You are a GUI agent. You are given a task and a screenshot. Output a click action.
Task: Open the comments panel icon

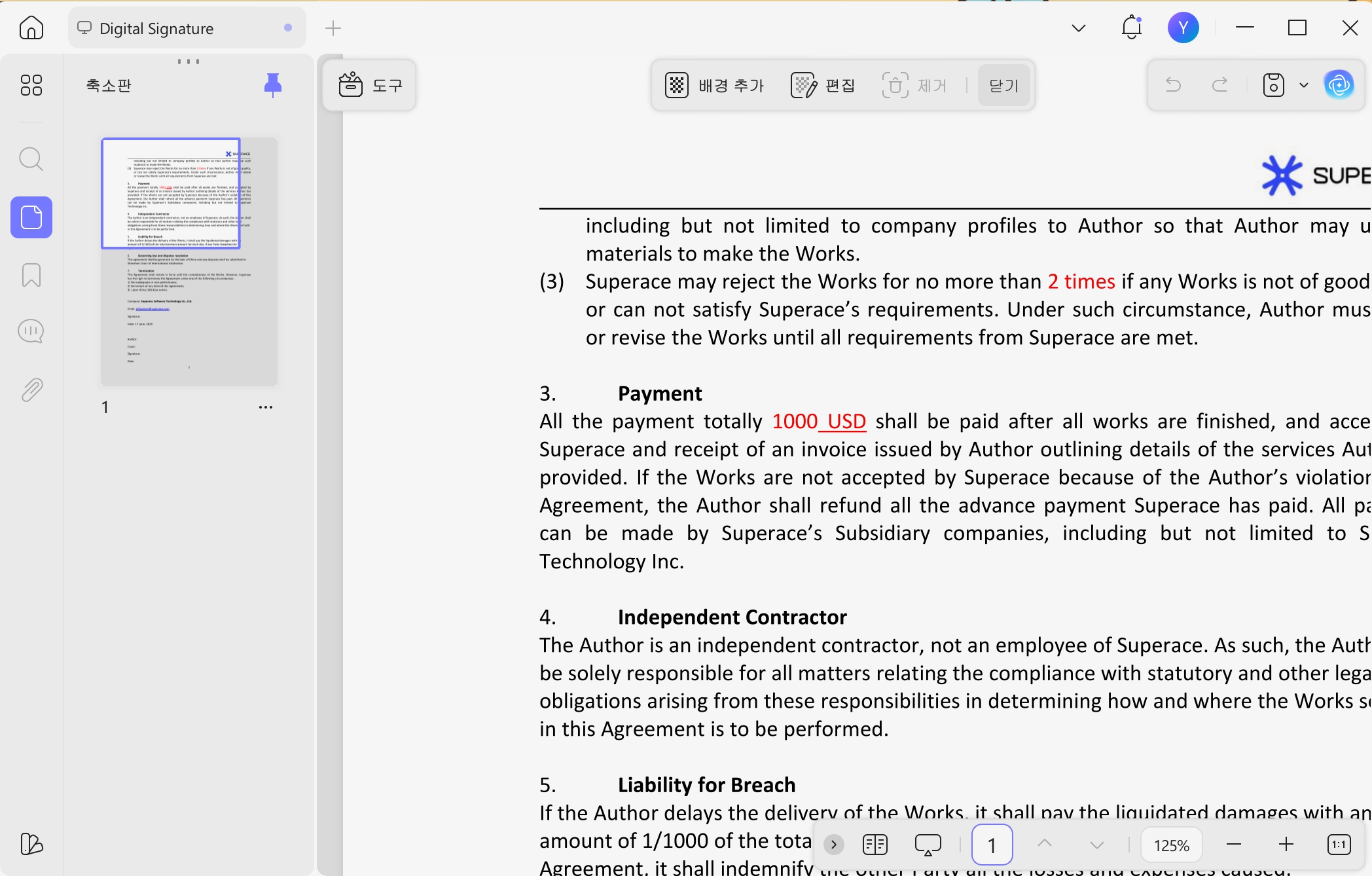31,331
